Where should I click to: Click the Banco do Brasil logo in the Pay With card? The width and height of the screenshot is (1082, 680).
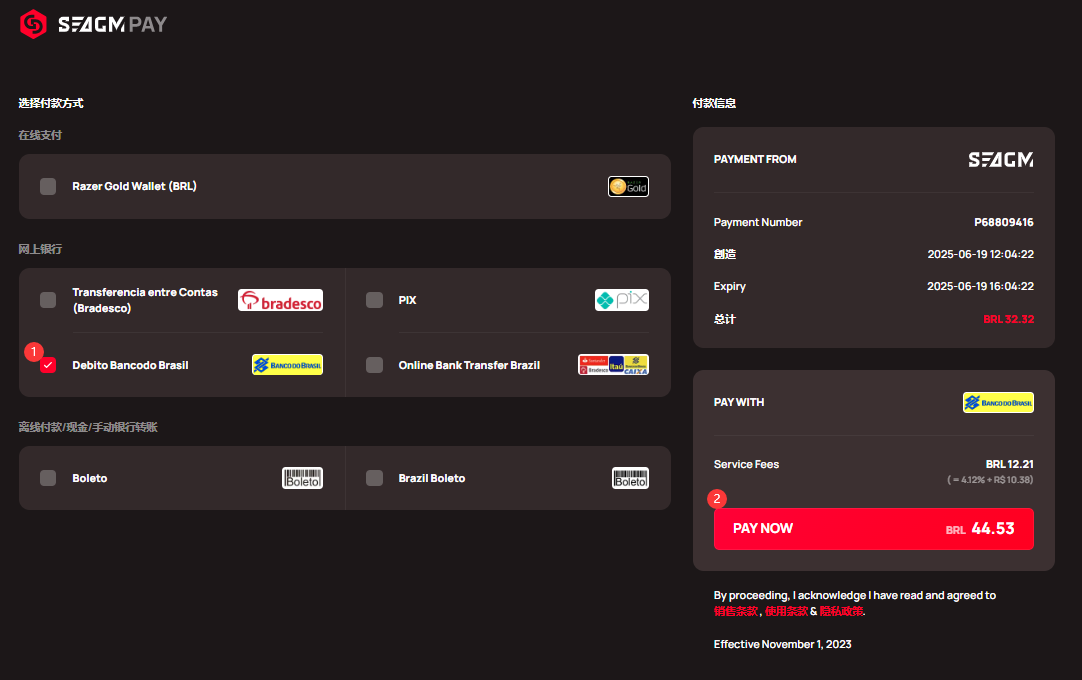[x=999, y=402]
